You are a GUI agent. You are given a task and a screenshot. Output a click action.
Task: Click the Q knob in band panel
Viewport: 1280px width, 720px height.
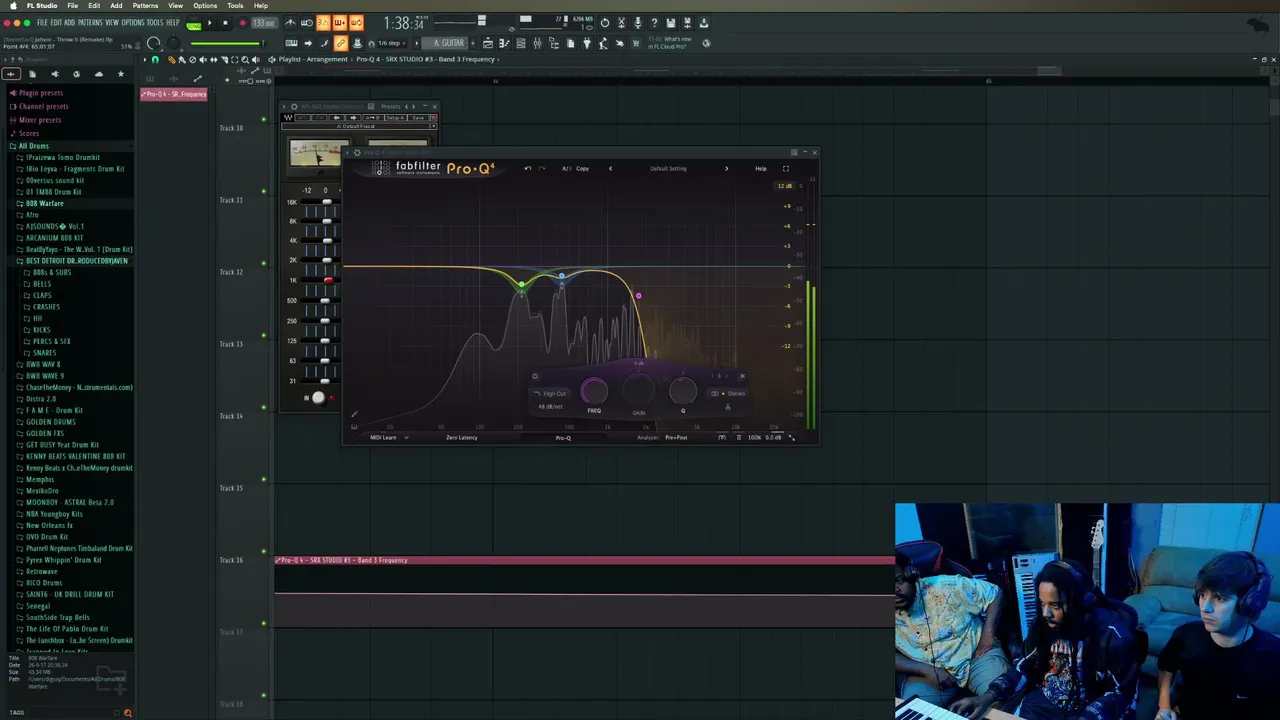tap(683, 391)
